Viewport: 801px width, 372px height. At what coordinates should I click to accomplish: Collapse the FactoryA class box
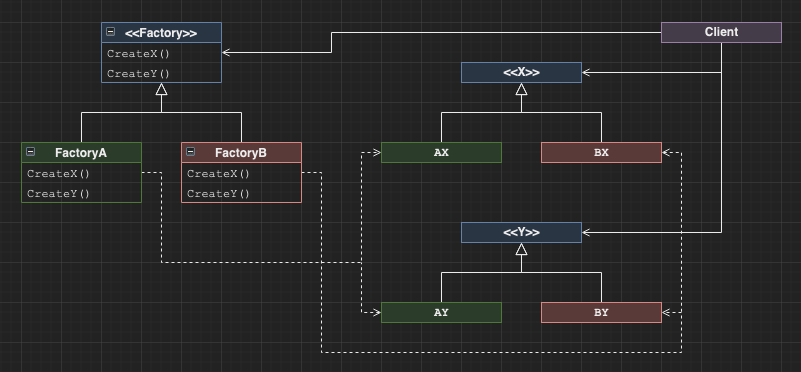(31, 151)
